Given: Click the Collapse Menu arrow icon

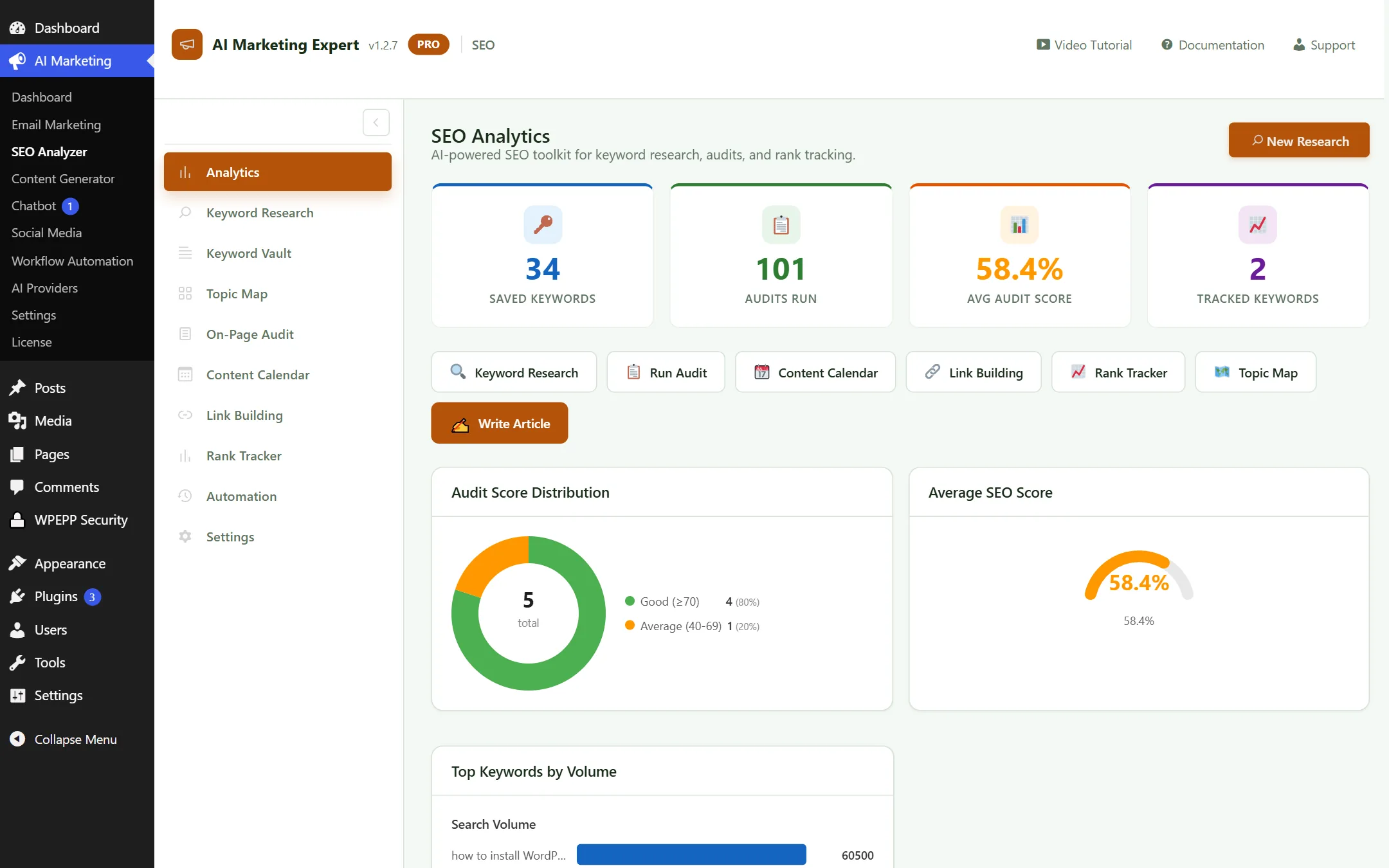Looking at the screenshot, I should pos(17,739).
